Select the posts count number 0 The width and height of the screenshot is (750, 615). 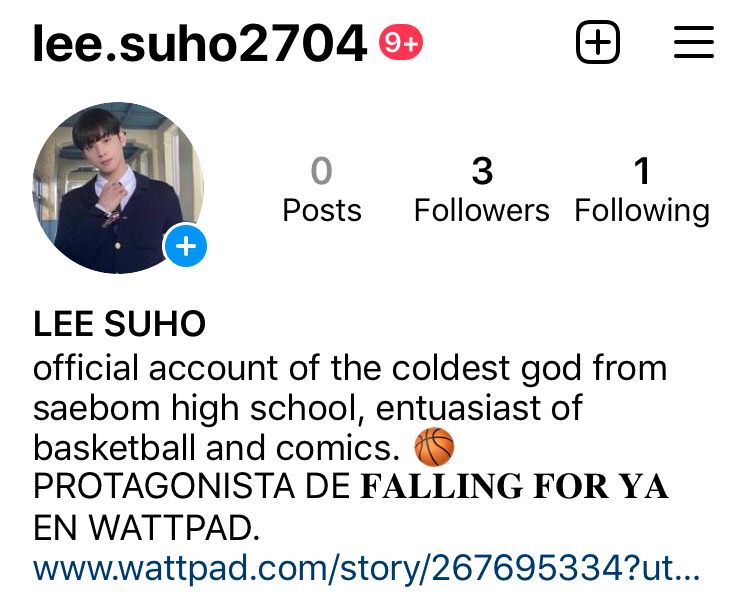coord(321,171)
